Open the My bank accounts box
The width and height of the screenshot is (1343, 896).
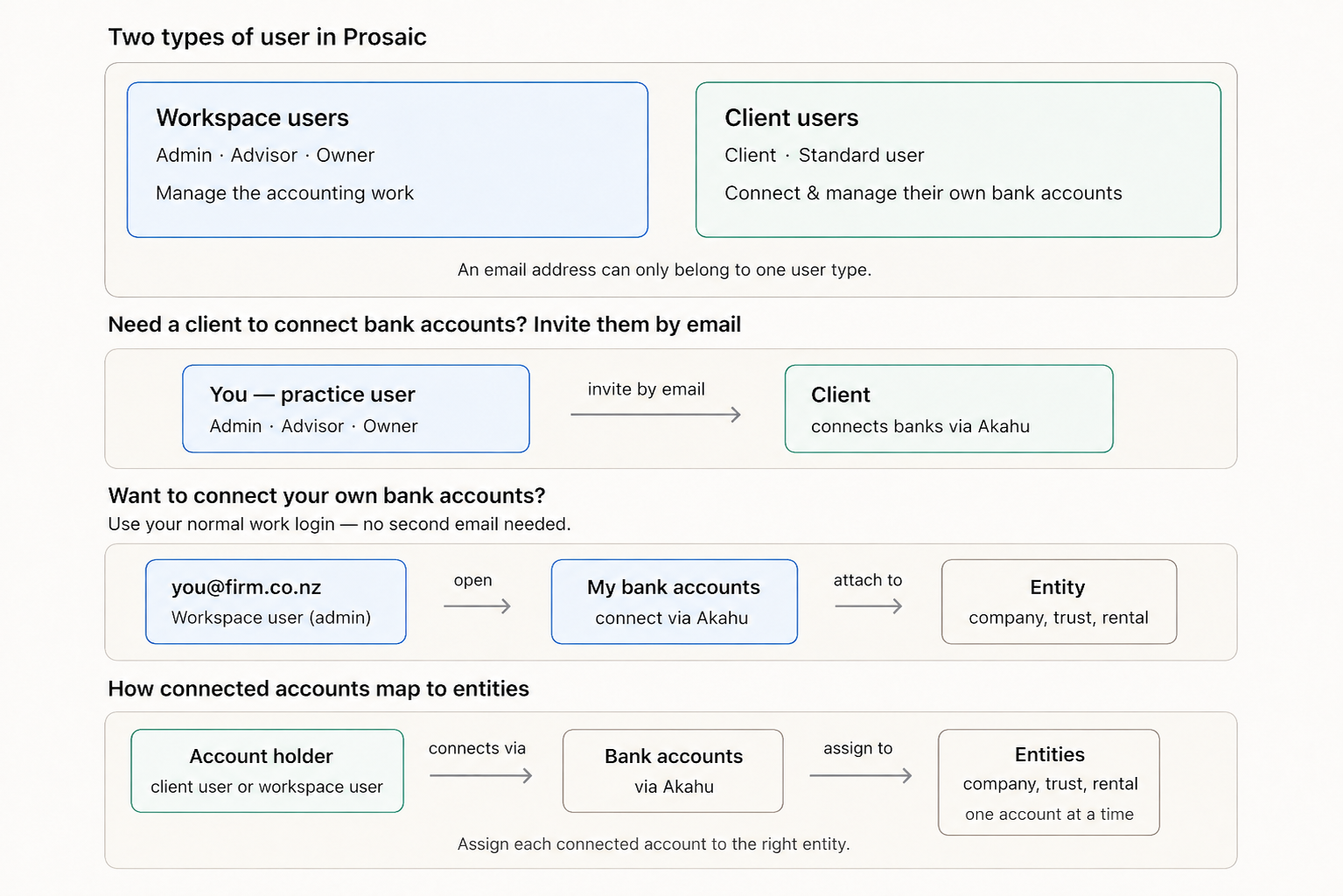click(x=675, y=602)
